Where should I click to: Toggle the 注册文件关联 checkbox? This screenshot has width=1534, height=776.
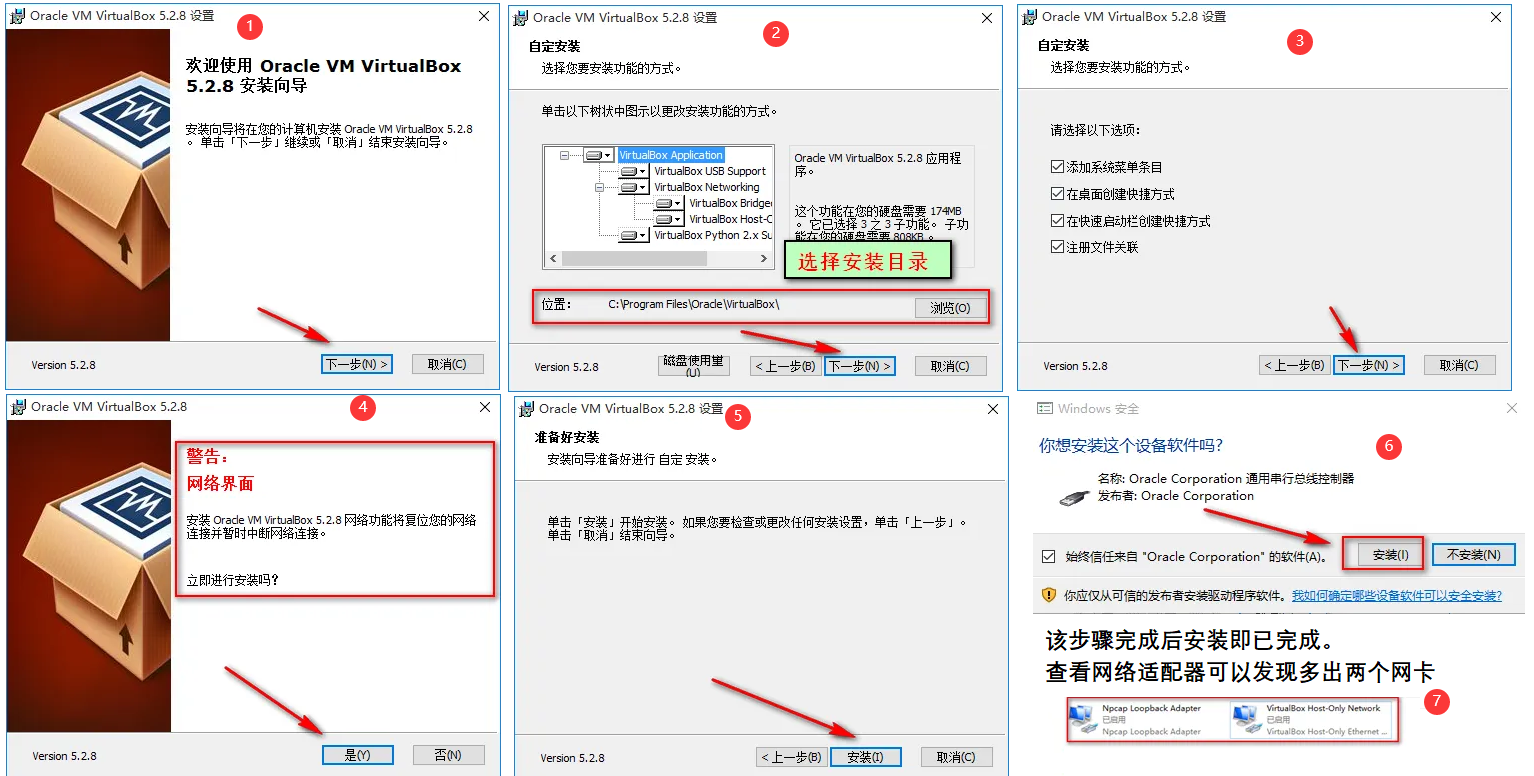[x=1057, y=247]
